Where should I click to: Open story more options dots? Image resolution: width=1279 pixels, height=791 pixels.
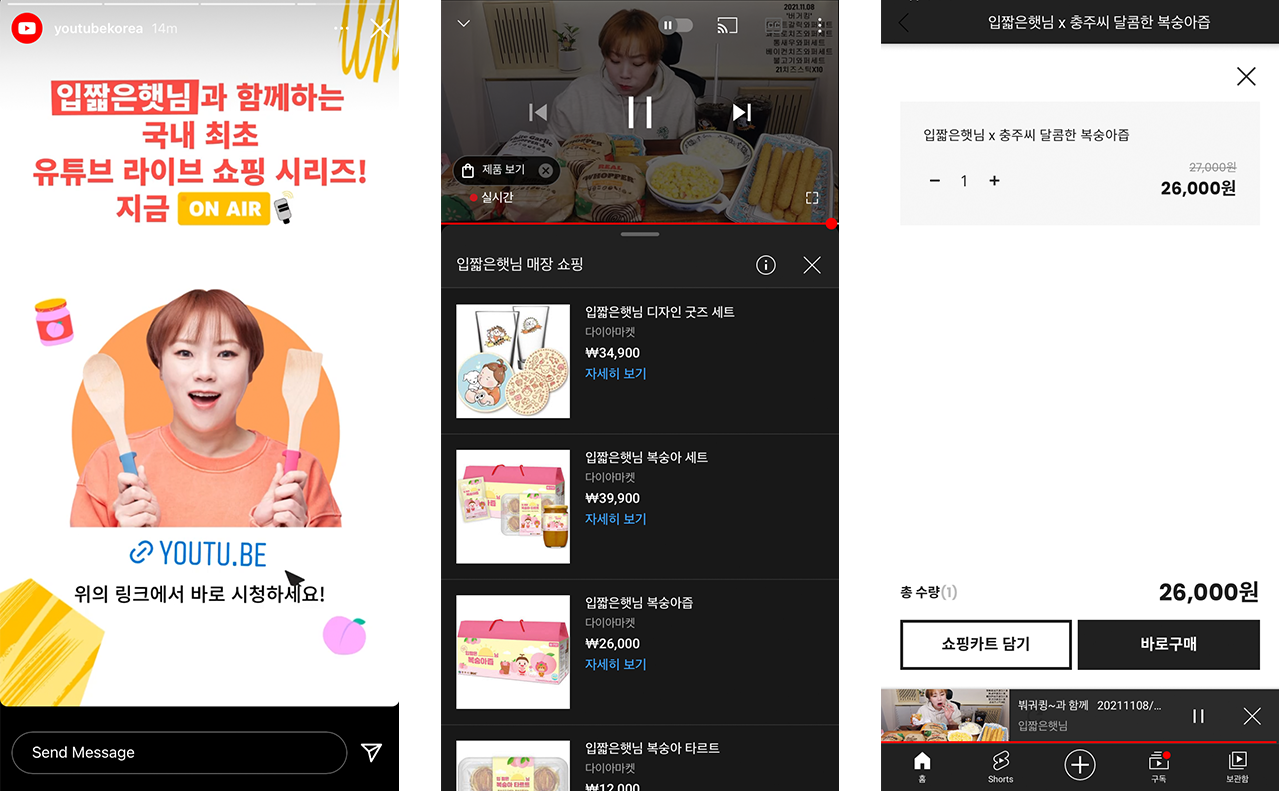342,28
